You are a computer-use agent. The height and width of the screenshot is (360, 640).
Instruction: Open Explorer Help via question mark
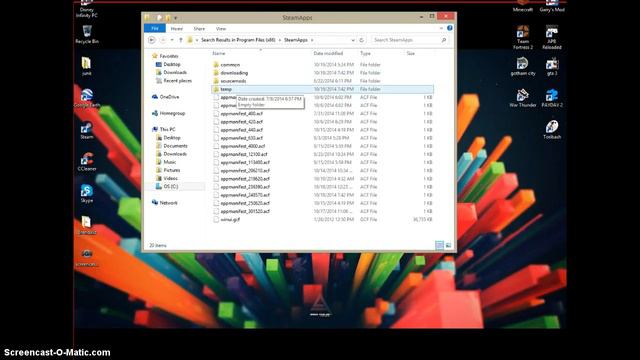[x=449, y=28]
